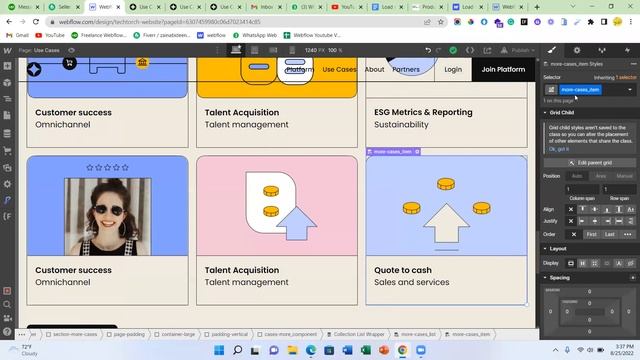
Task: Set Display to block
Action: coord(571,263)
